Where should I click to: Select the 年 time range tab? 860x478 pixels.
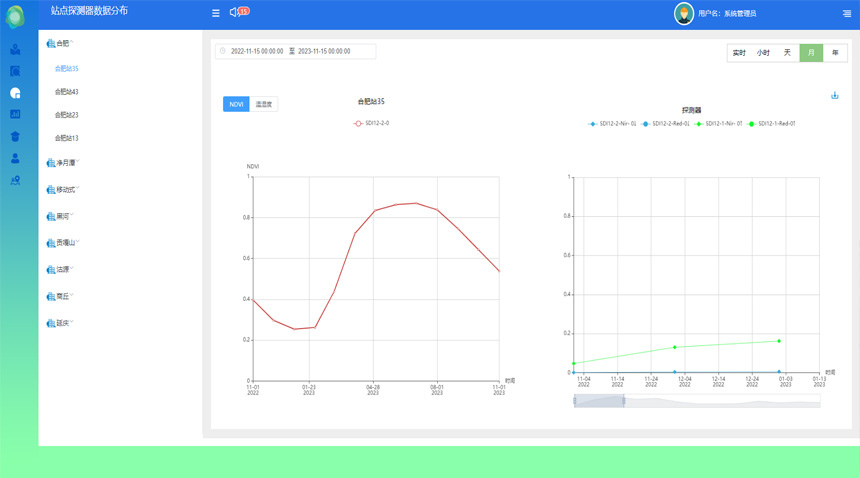835,53
